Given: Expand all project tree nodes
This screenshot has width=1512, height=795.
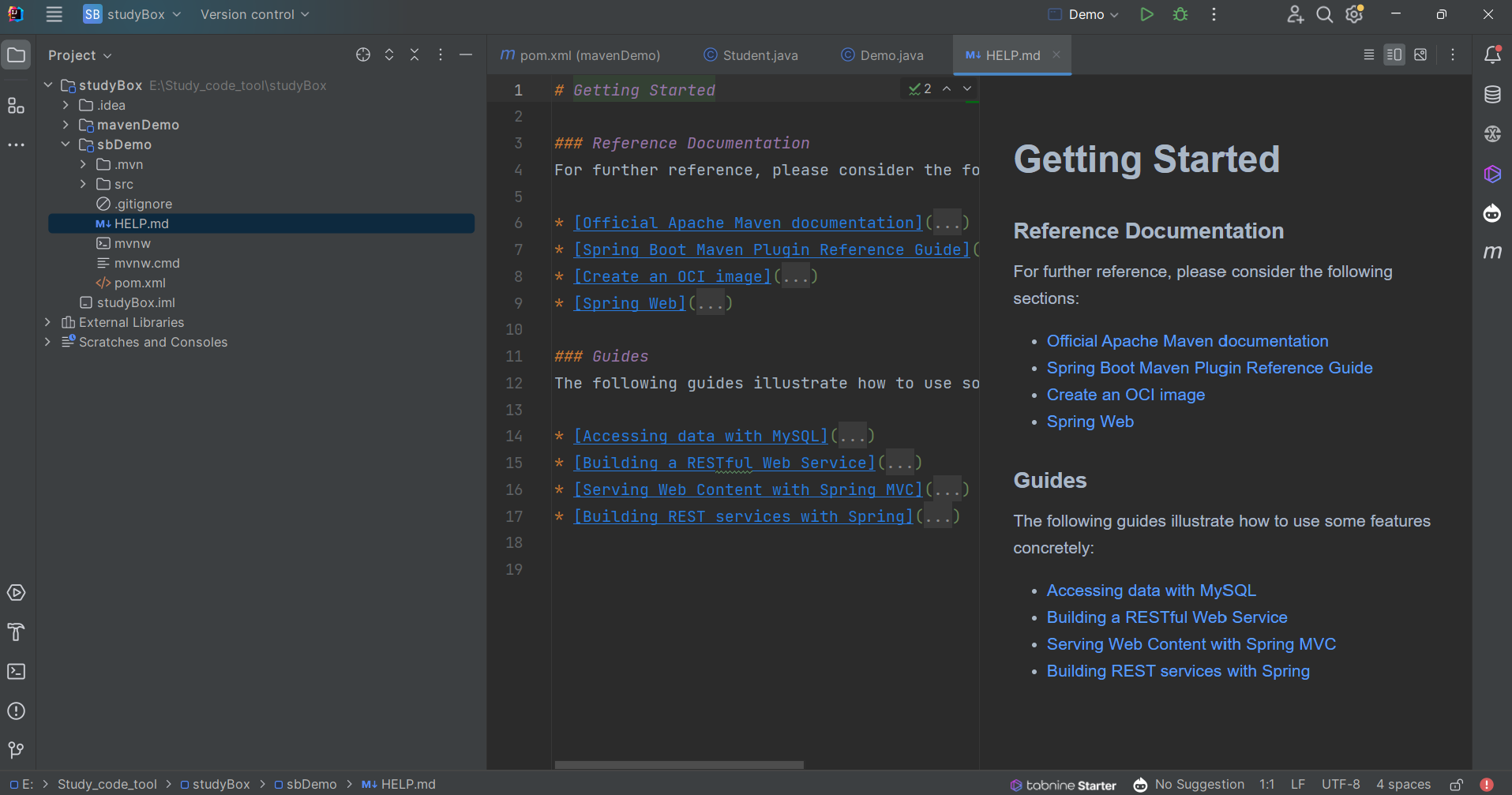Looking at the screenshot, I should (x=389, y=54).
